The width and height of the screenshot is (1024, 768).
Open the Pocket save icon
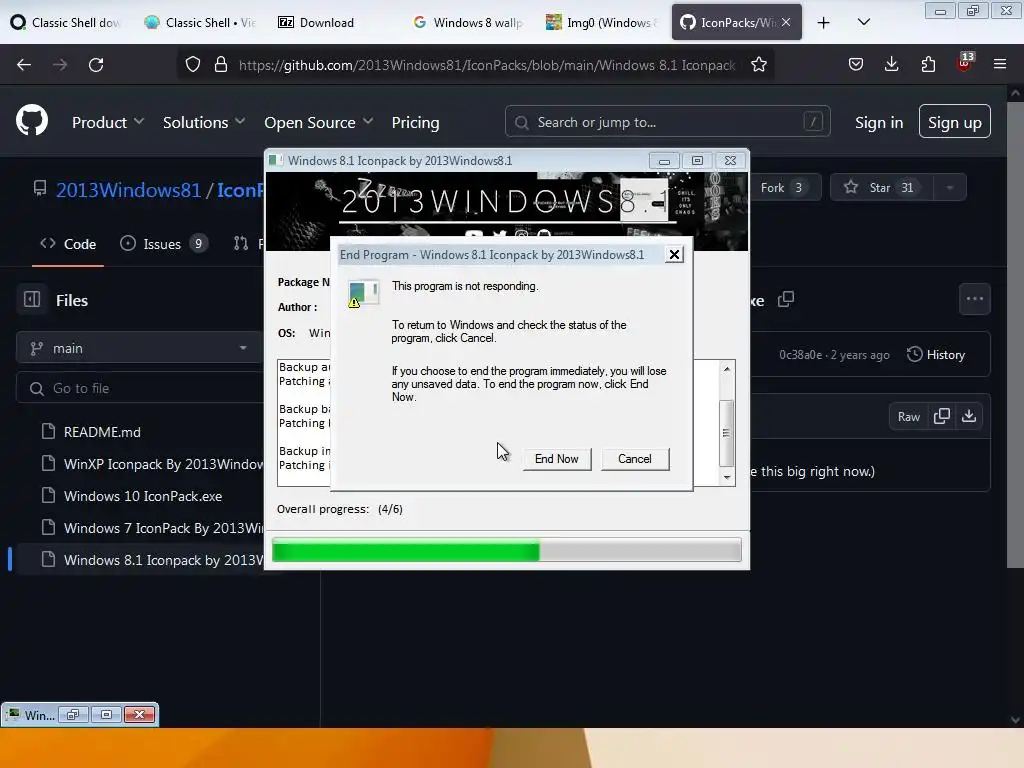point(856,65)
